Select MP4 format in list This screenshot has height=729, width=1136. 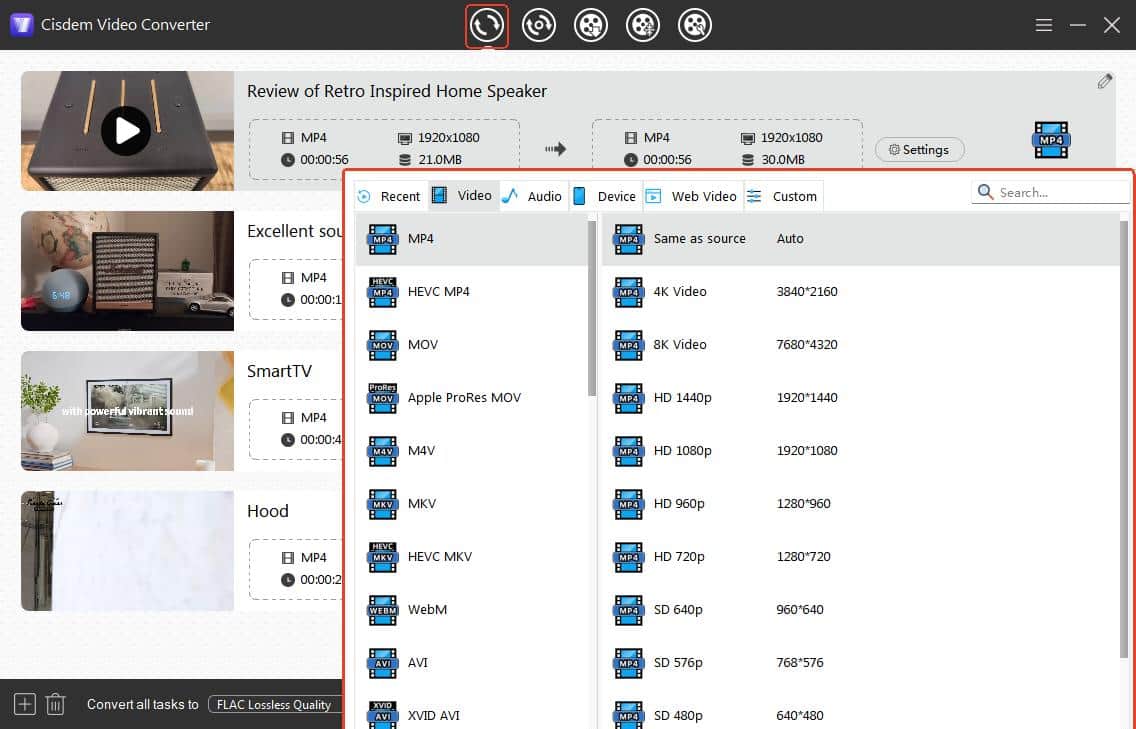[472, 238]
